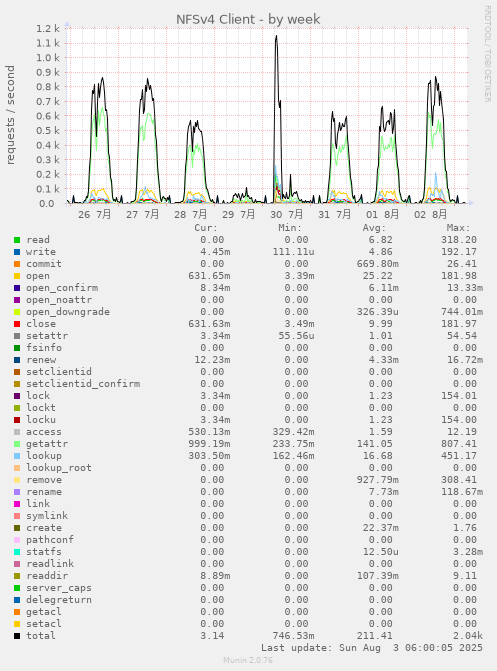The width and height of the screenshot is (497, 671).
Task: Click remove max value 308.41
Action: click(459, 480)
